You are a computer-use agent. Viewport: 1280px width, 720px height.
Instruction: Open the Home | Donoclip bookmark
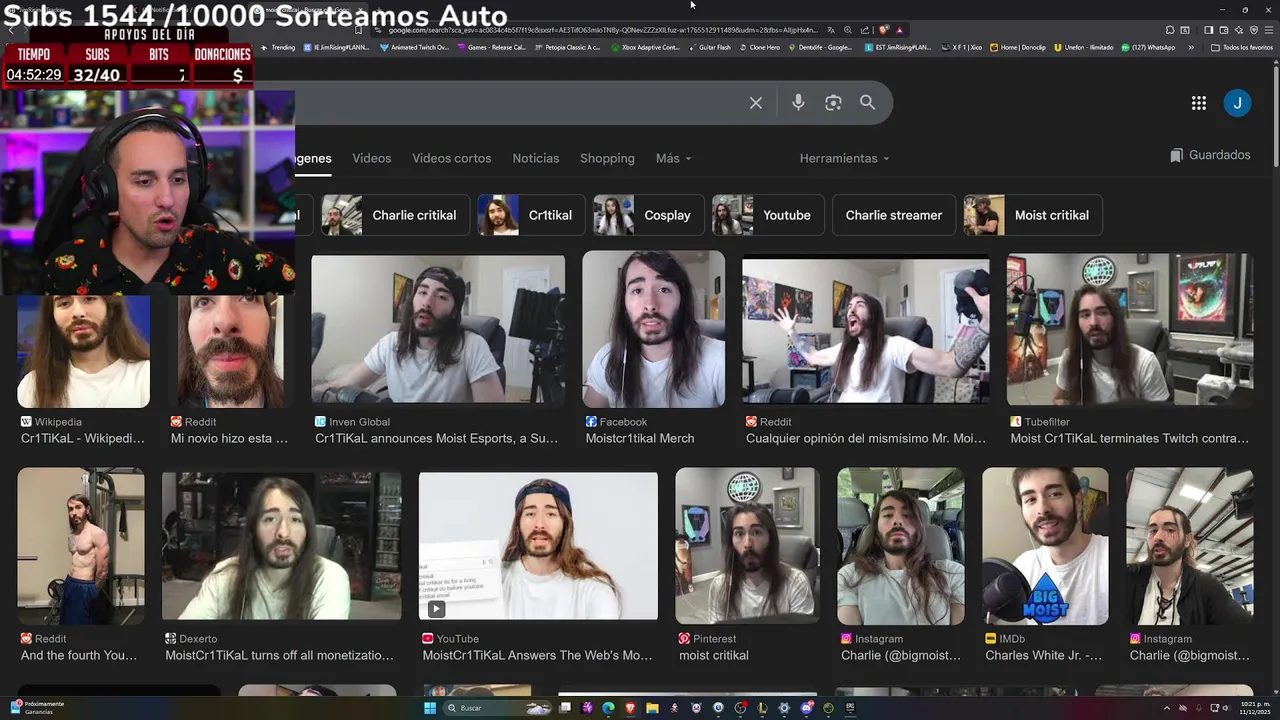pos(1017,47)
